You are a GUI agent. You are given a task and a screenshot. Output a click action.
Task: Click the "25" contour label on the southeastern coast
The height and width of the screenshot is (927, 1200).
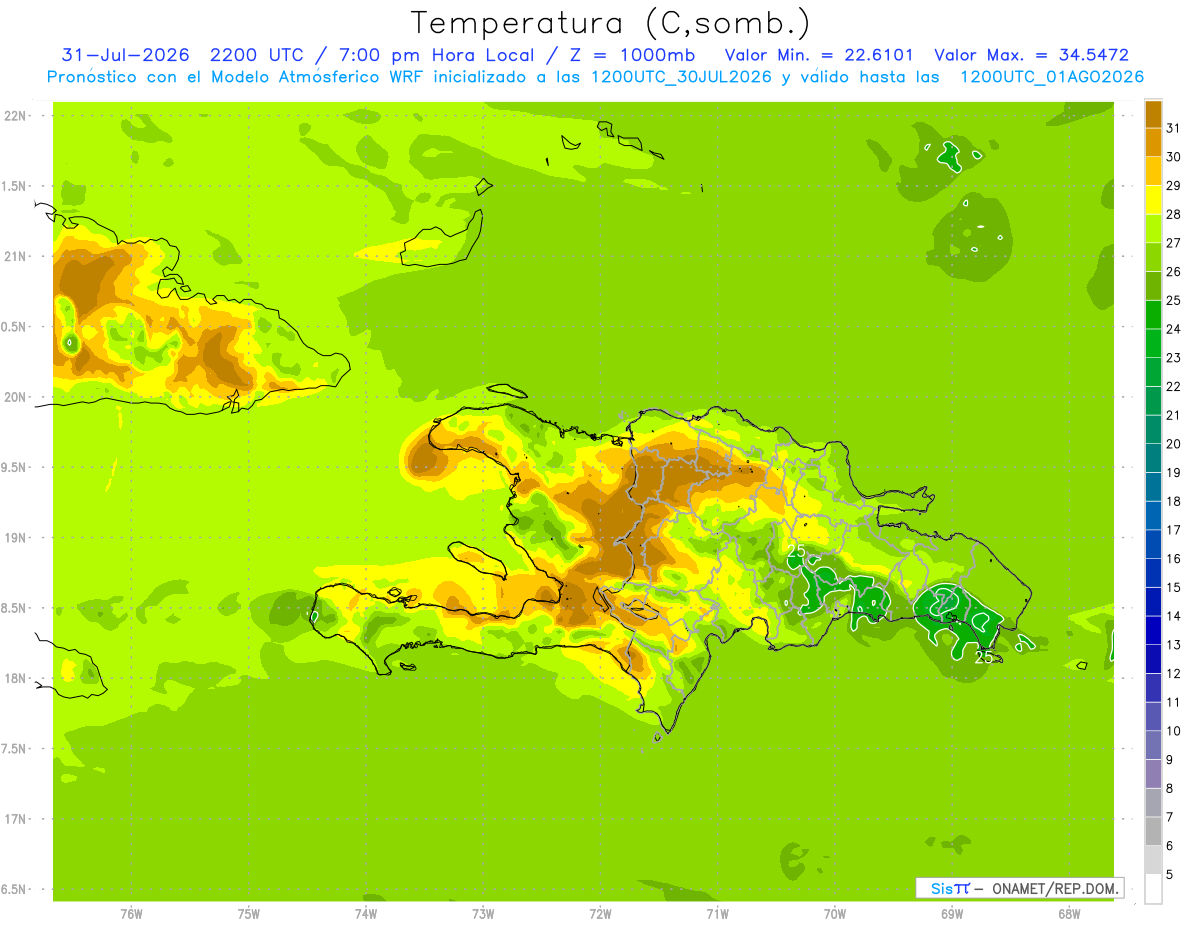(984, 657)
